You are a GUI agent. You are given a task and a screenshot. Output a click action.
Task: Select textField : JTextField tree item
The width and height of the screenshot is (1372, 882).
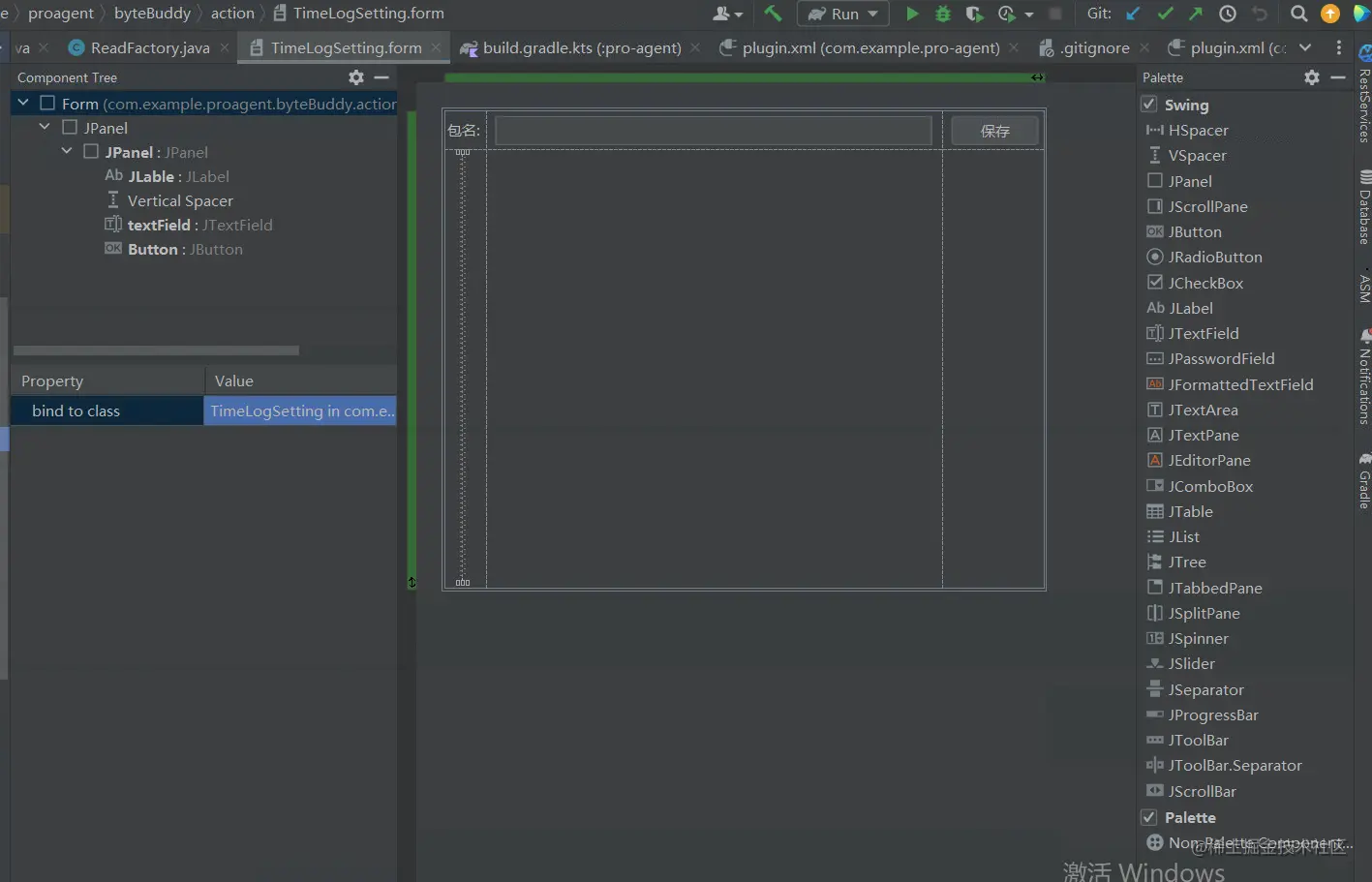point(189,225)
